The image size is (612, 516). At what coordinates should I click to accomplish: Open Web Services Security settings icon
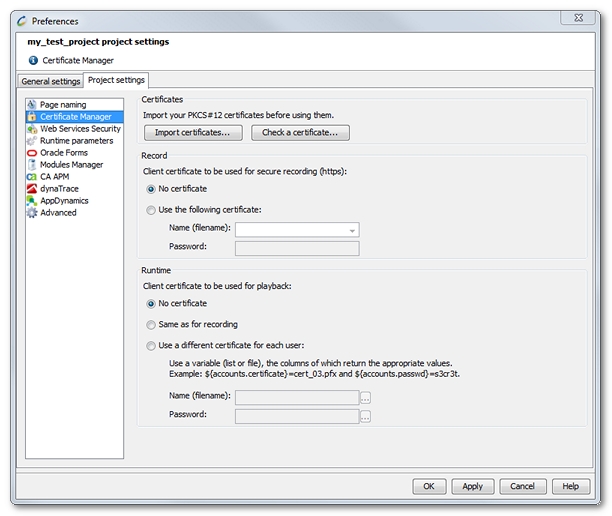click(32, 129)
